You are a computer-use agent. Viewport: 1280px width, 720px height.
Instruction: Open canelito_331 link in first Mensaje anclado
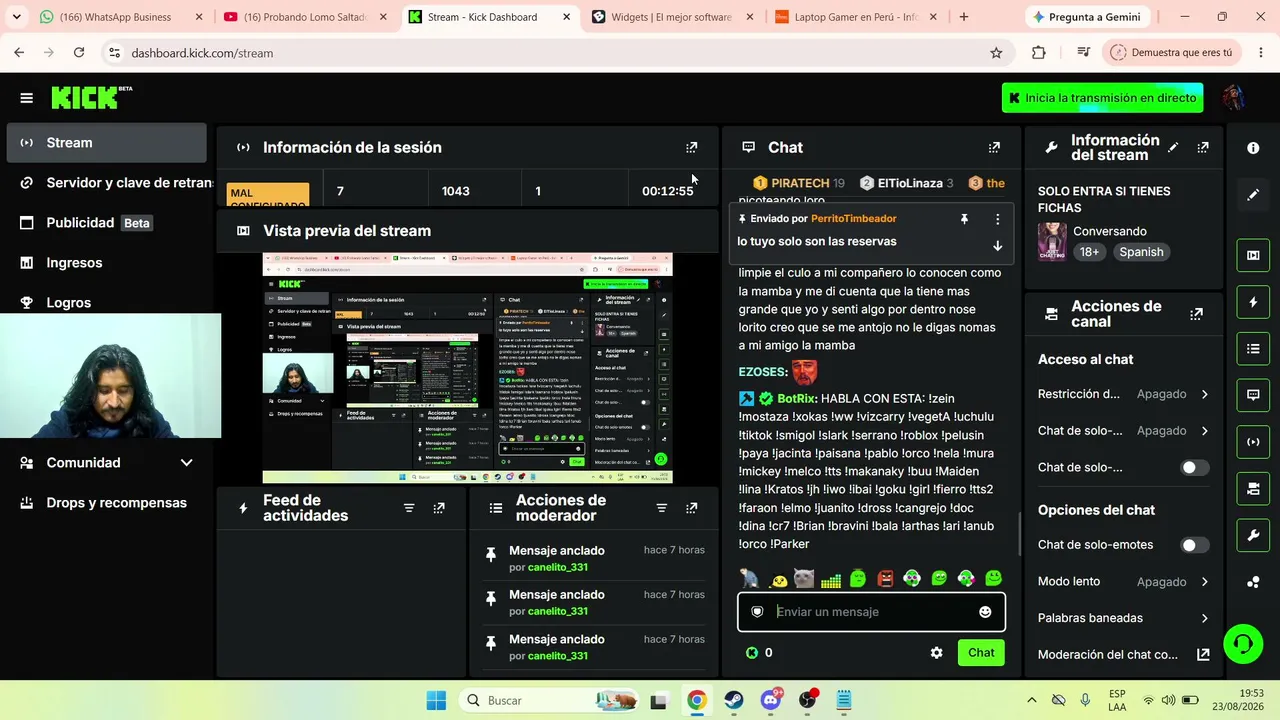(558, 567)
